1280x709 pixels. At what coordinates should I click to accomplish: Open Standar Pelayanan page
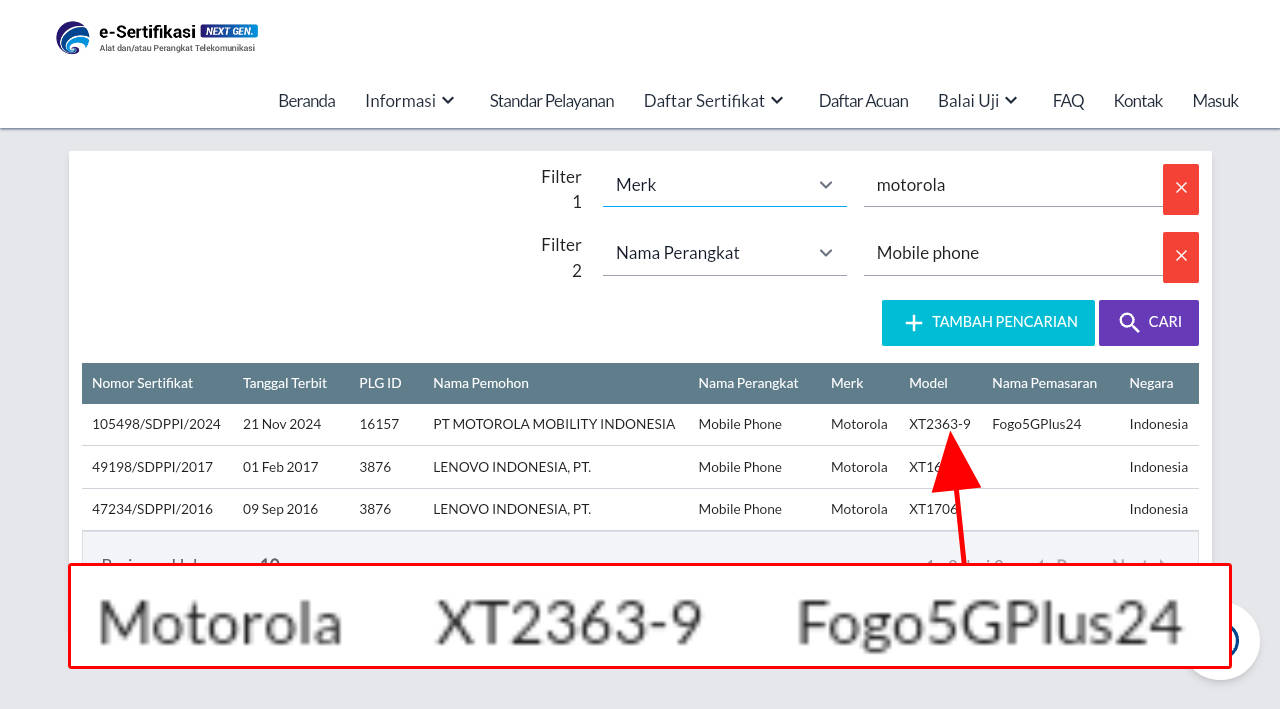point(552,101)
